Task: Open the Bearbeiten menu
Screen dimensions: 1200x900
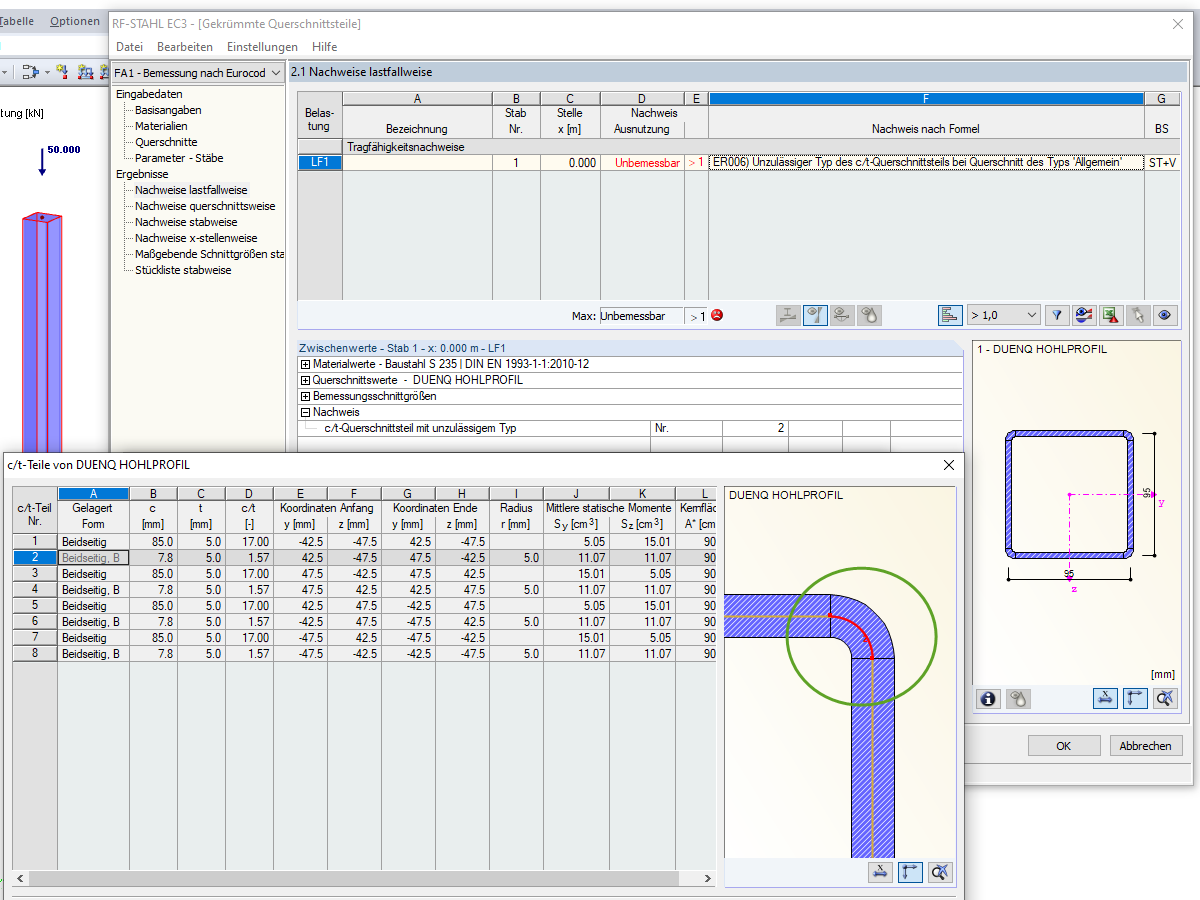Action: tap(184, 47)
